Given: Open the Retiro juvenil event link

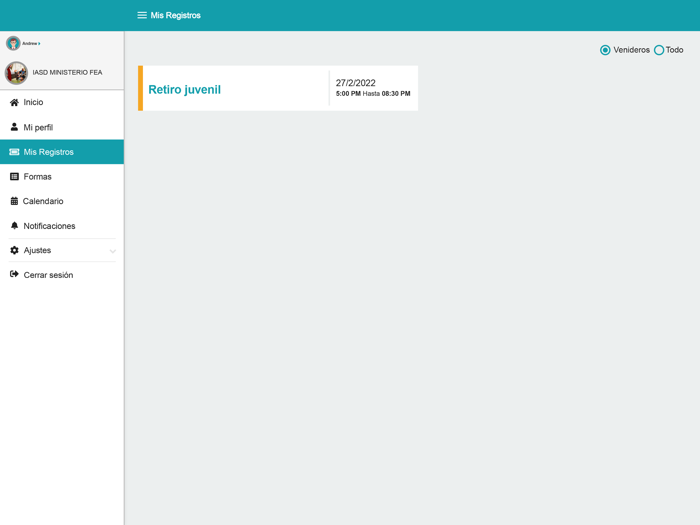Looking at the screenshot, I should [184, 89].
